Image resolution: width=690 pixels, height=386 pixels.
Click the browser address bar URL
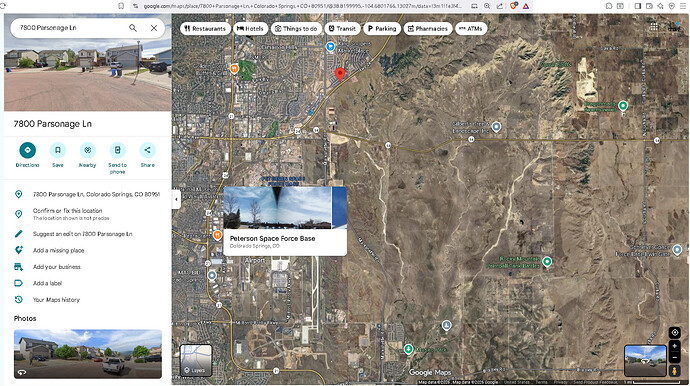pyautogui.click(x=303, y=6)
